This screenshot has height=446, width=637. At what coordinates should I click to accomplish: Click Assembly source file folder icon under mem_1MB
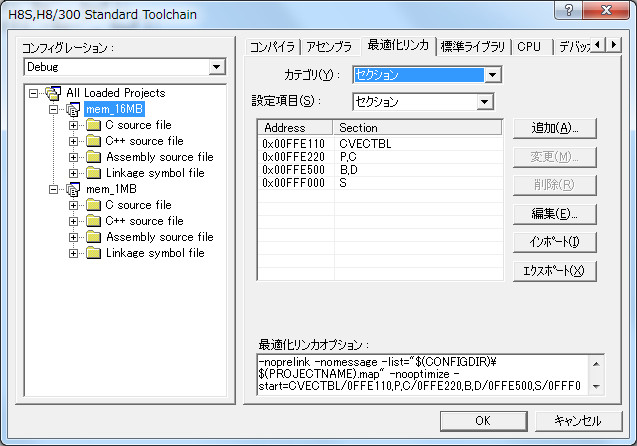[x=93, y=237]
